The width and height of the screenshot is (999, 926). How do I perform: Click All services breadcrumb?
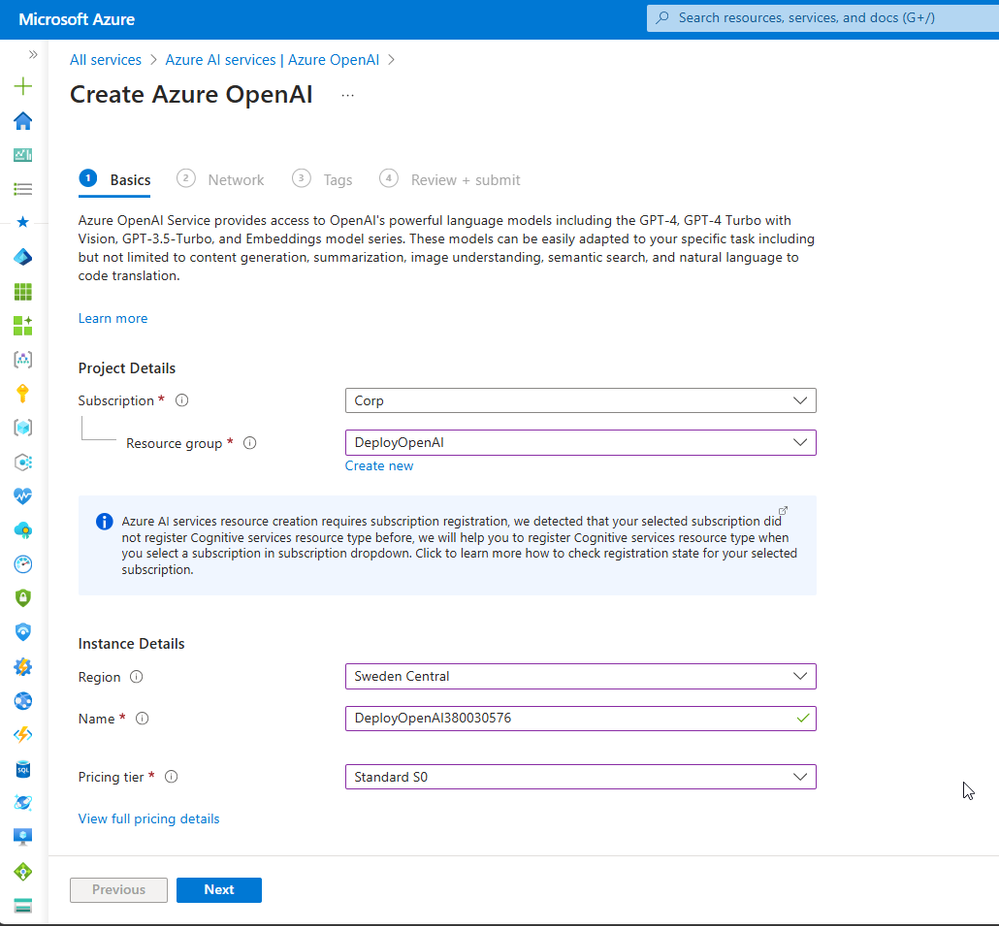[x=106, y=60]
